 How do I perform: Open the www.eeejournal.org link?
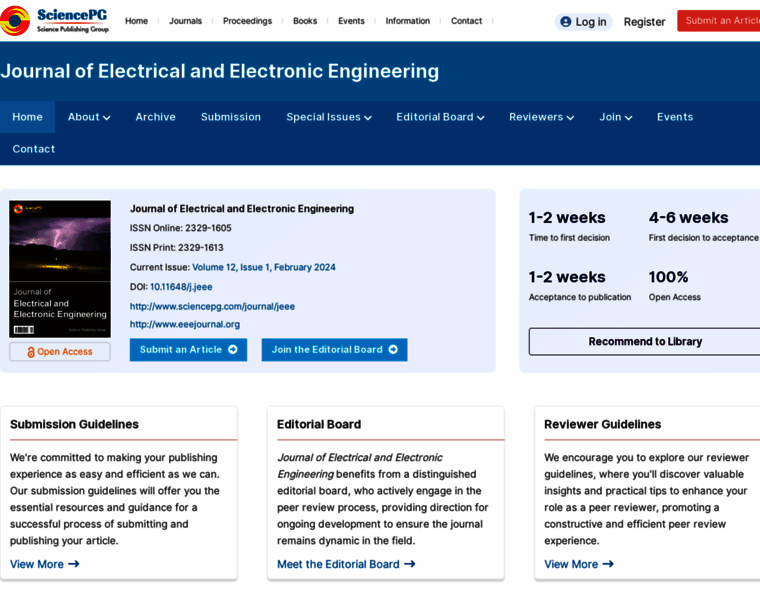(185, 324)
